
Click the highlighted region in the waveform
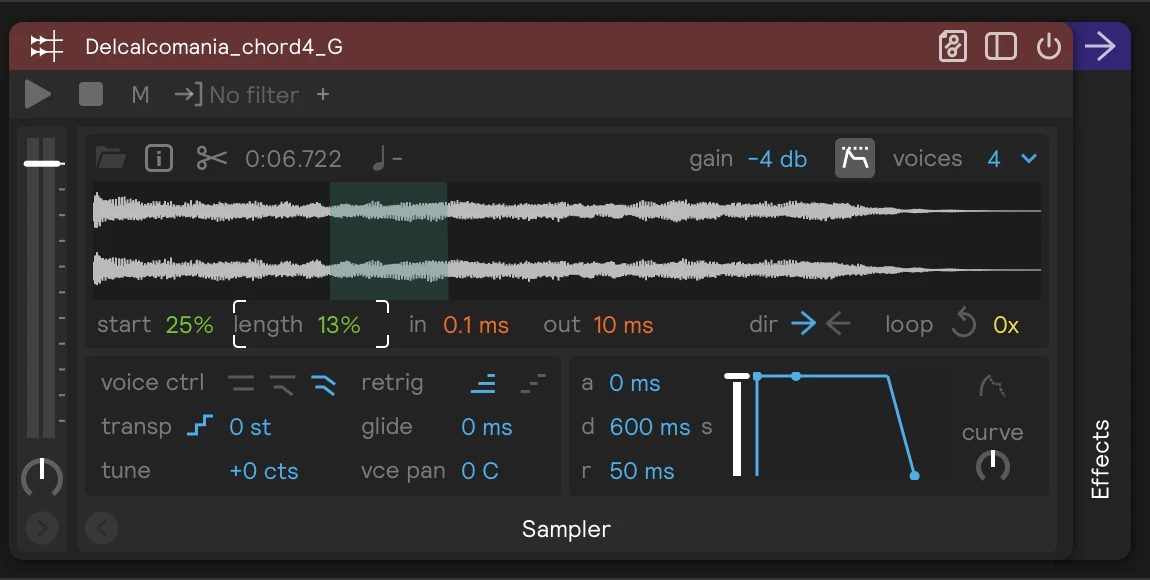click(389, 241)
